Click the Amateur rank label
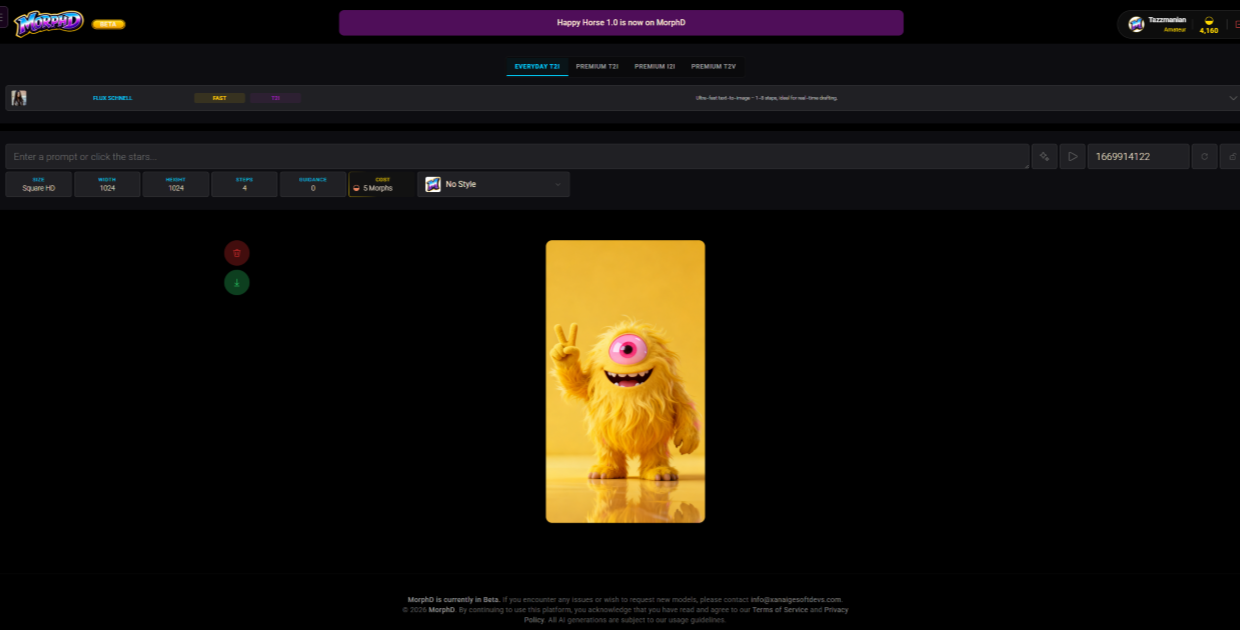Screen dimensions: 1240x630 click(1174, 30)
